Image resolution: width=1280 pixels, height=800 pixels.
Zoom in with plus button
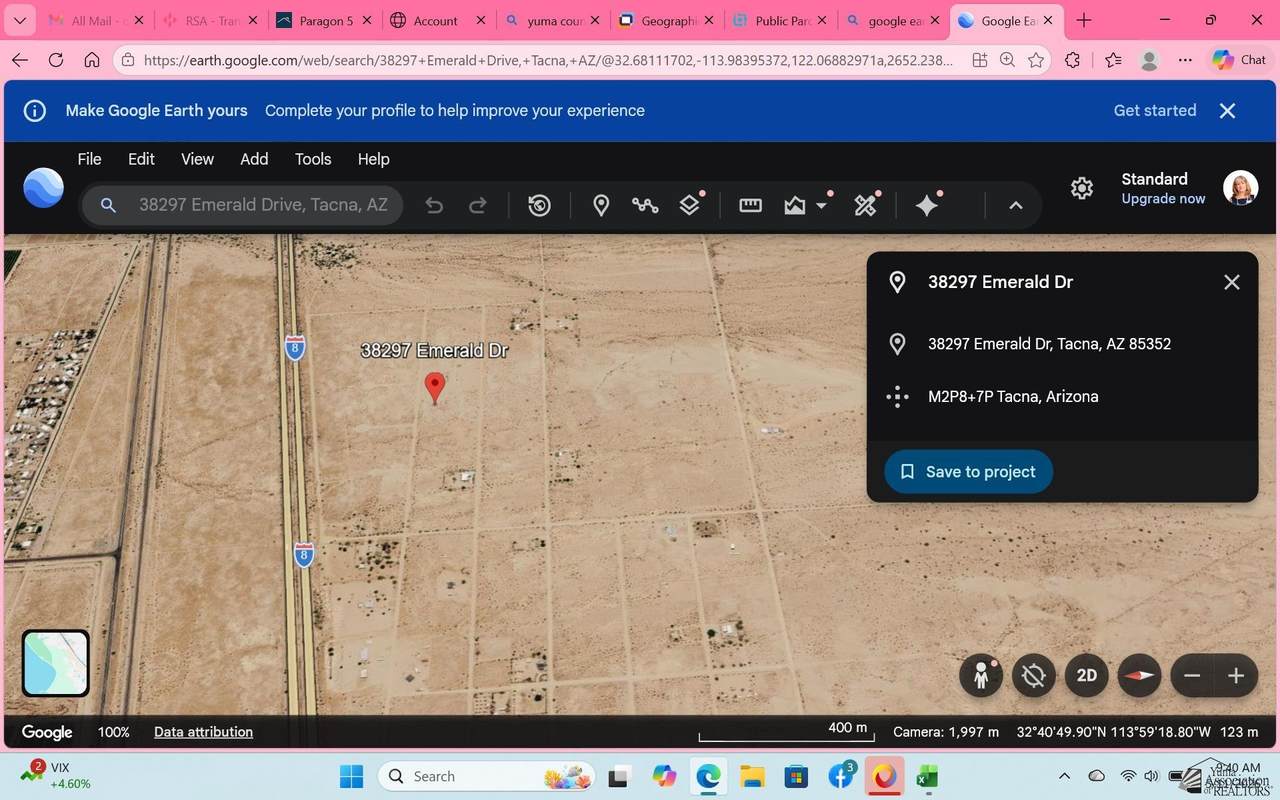tap(1236, 676)
